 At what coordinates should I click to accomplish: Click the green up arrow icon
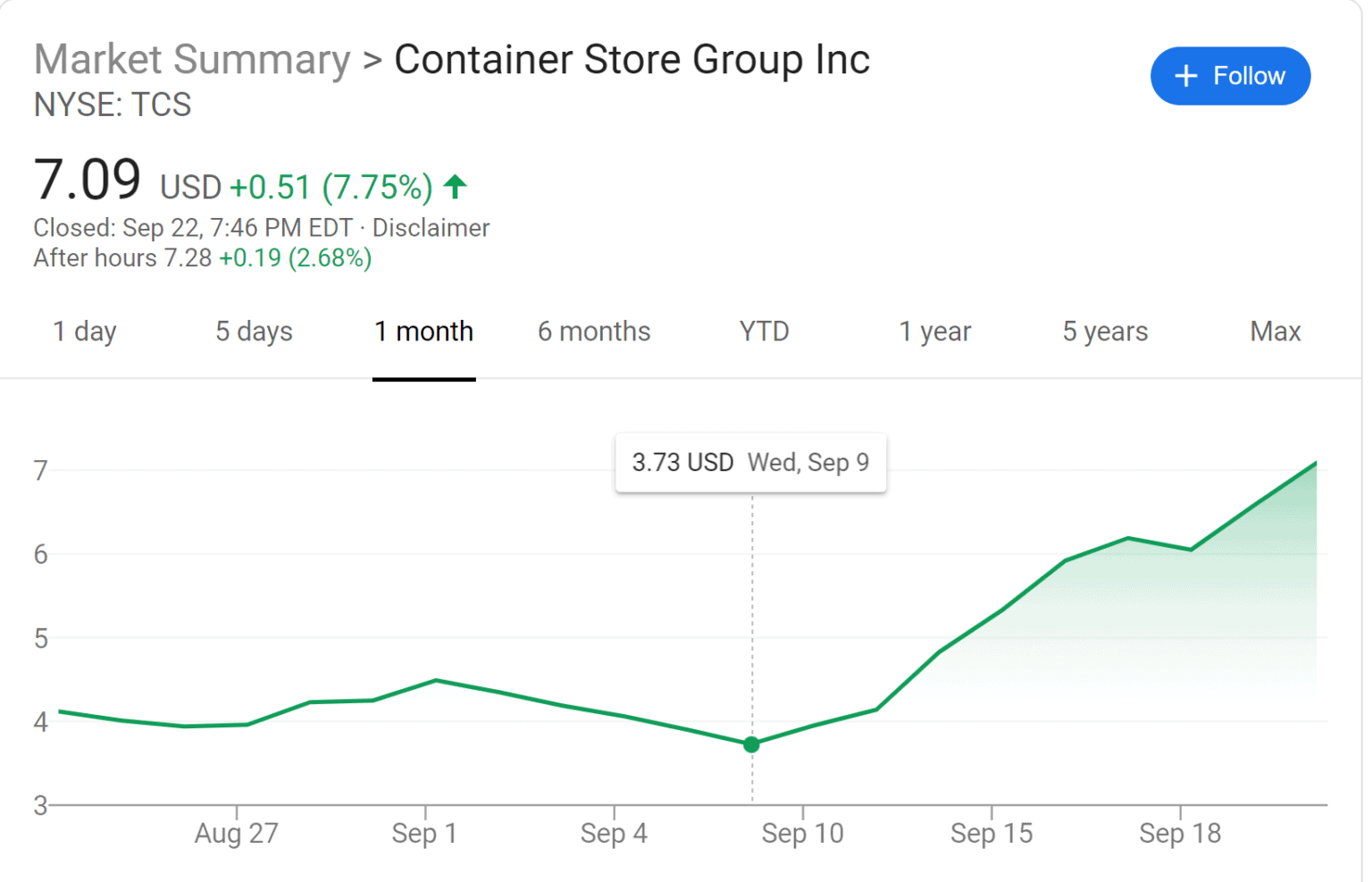tap(456, 187)
